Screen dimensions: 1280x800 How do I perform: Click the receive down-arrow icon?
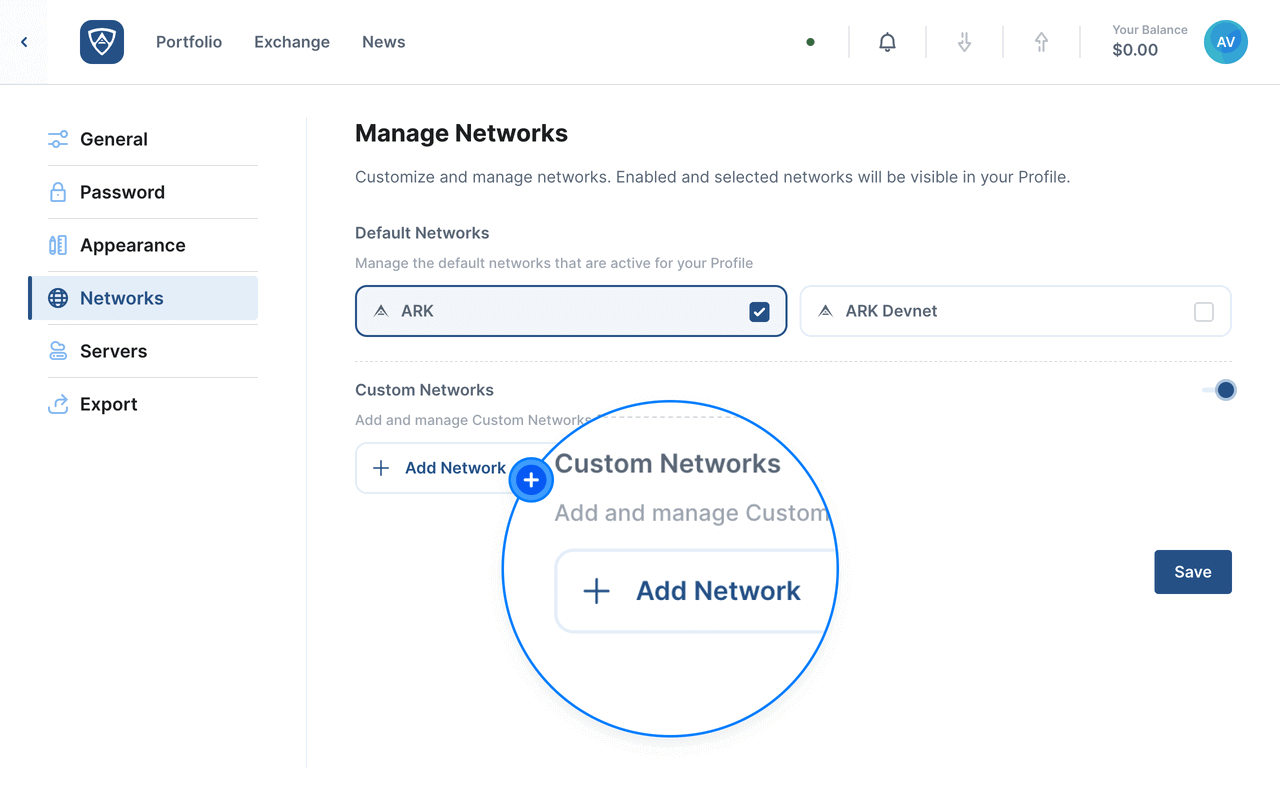point(964,42)
